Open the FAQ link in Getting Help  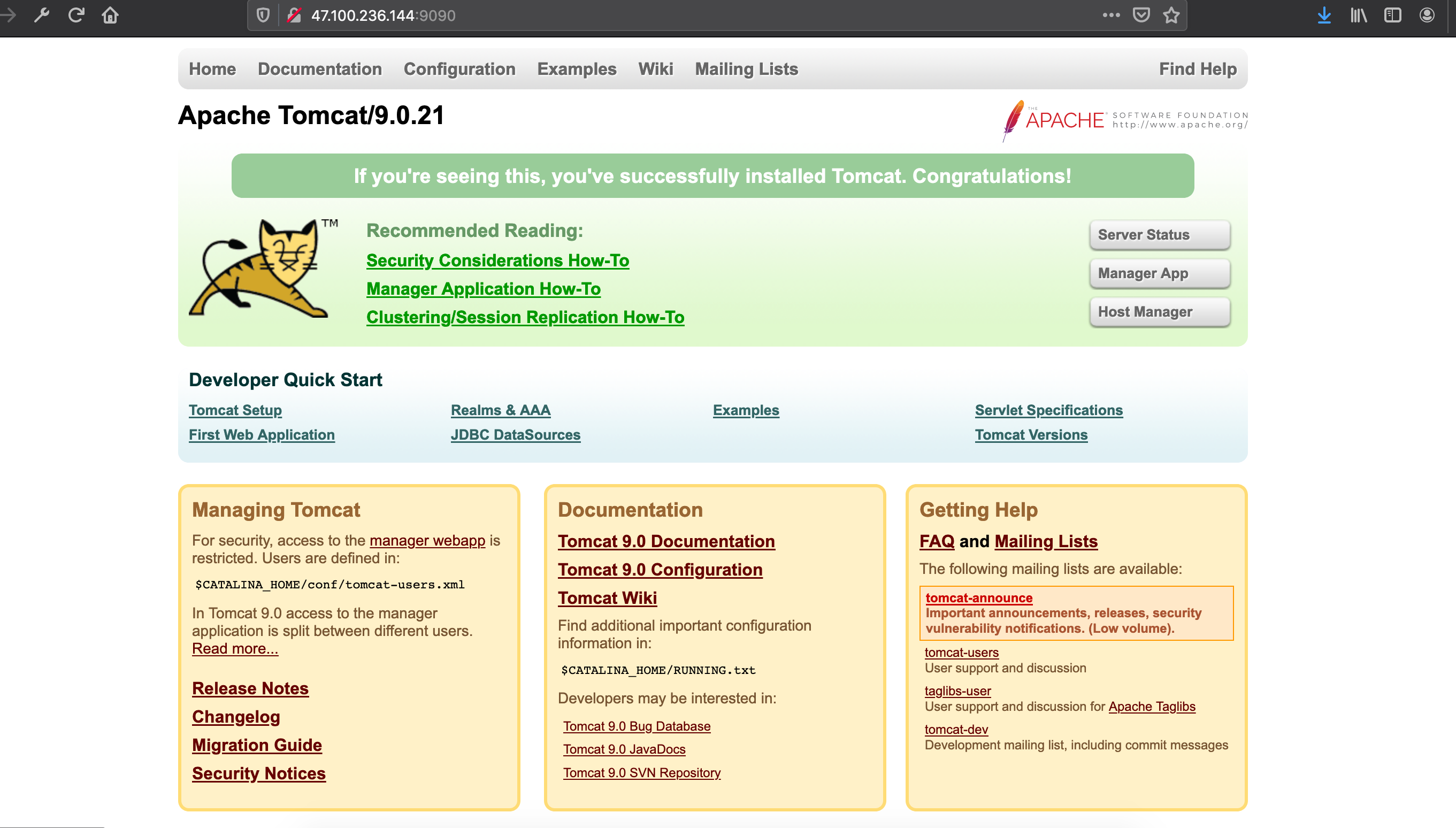[937, 541]
